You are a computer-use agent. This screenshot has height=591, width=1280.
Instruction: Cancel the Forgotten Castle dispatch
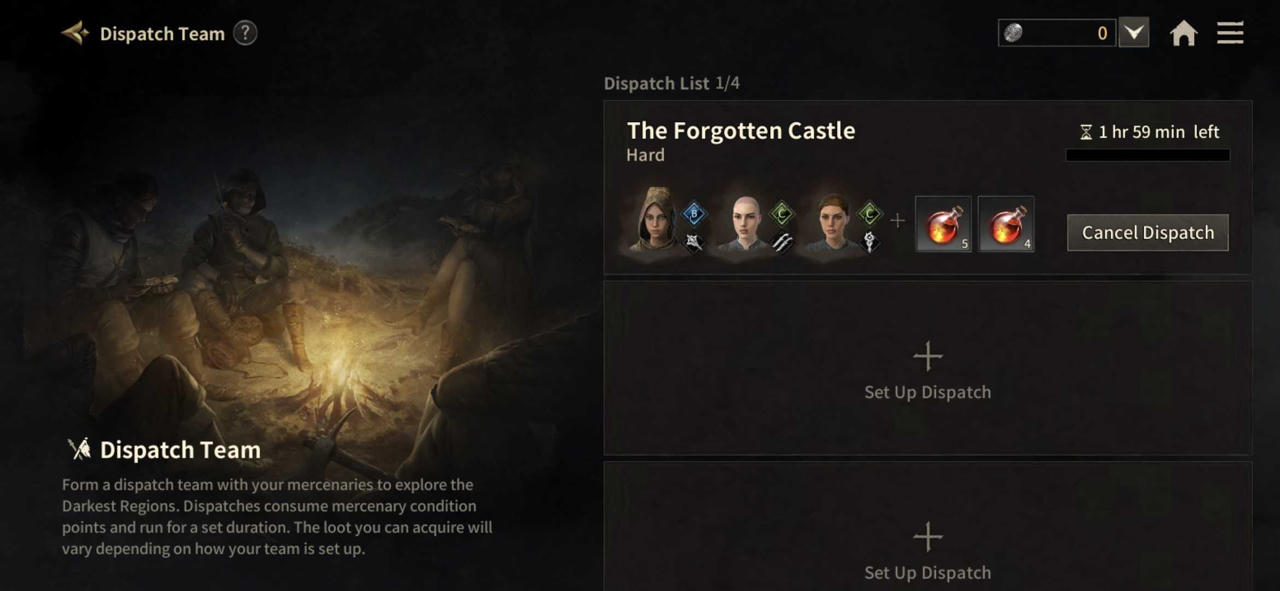pyautogui.click(x=1148, y=232)
